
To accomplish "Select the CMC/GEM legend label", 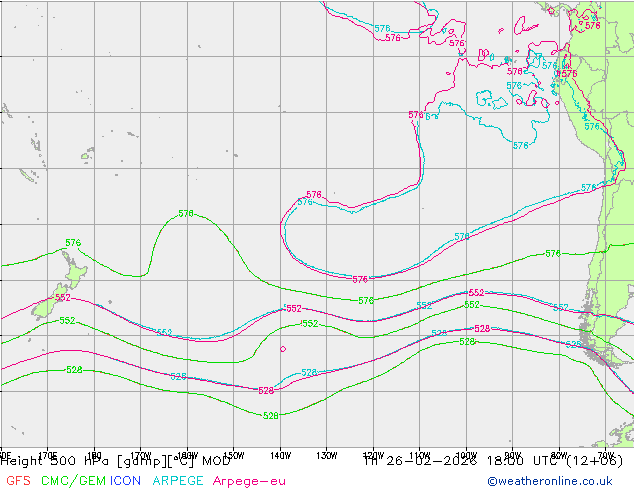I will (x=73, y=481).
